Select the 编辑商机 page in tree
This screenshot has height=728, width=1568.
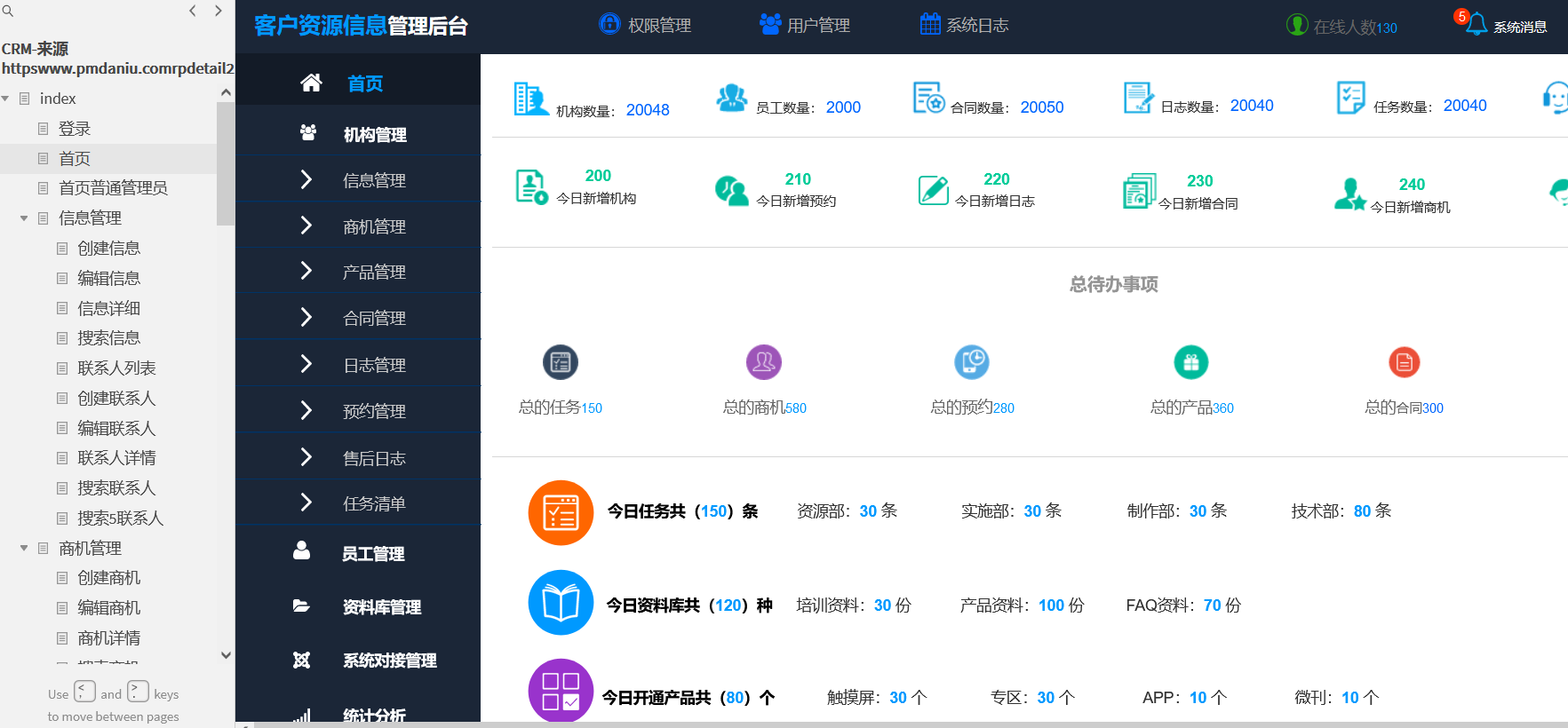(x=108, y=607)
